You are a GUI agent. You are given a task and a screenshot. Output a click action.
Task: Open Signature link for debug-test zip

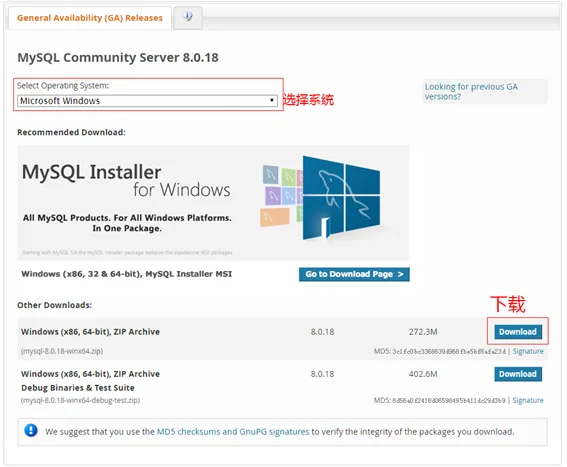click(x=528, y=400)
